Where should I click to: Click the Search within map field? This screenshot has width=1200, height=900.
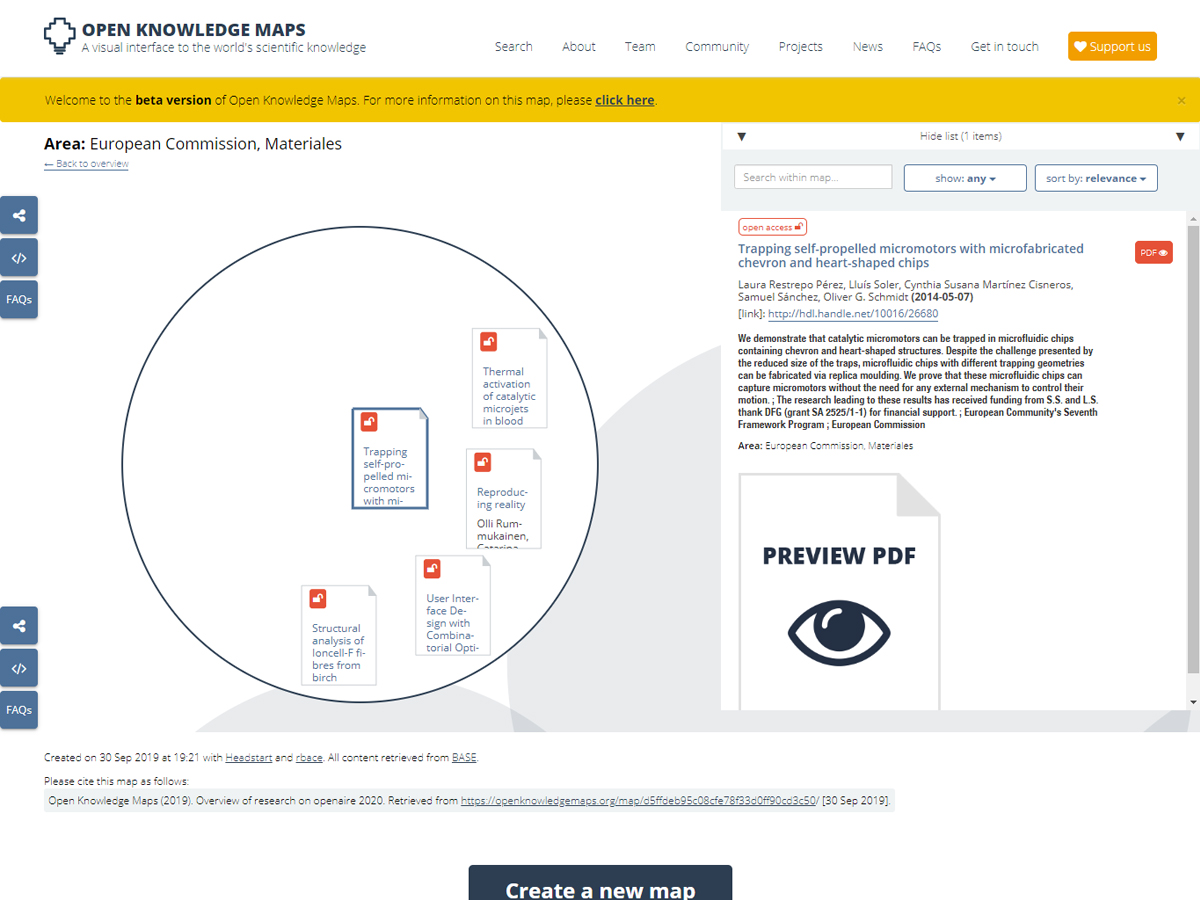coord(812,178)
